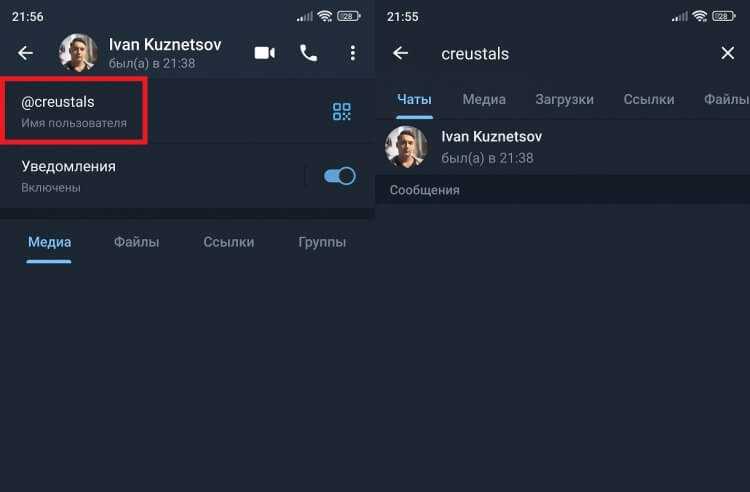Open the three-dot overflow menu
750x492 pixels.
coord(353,53)
